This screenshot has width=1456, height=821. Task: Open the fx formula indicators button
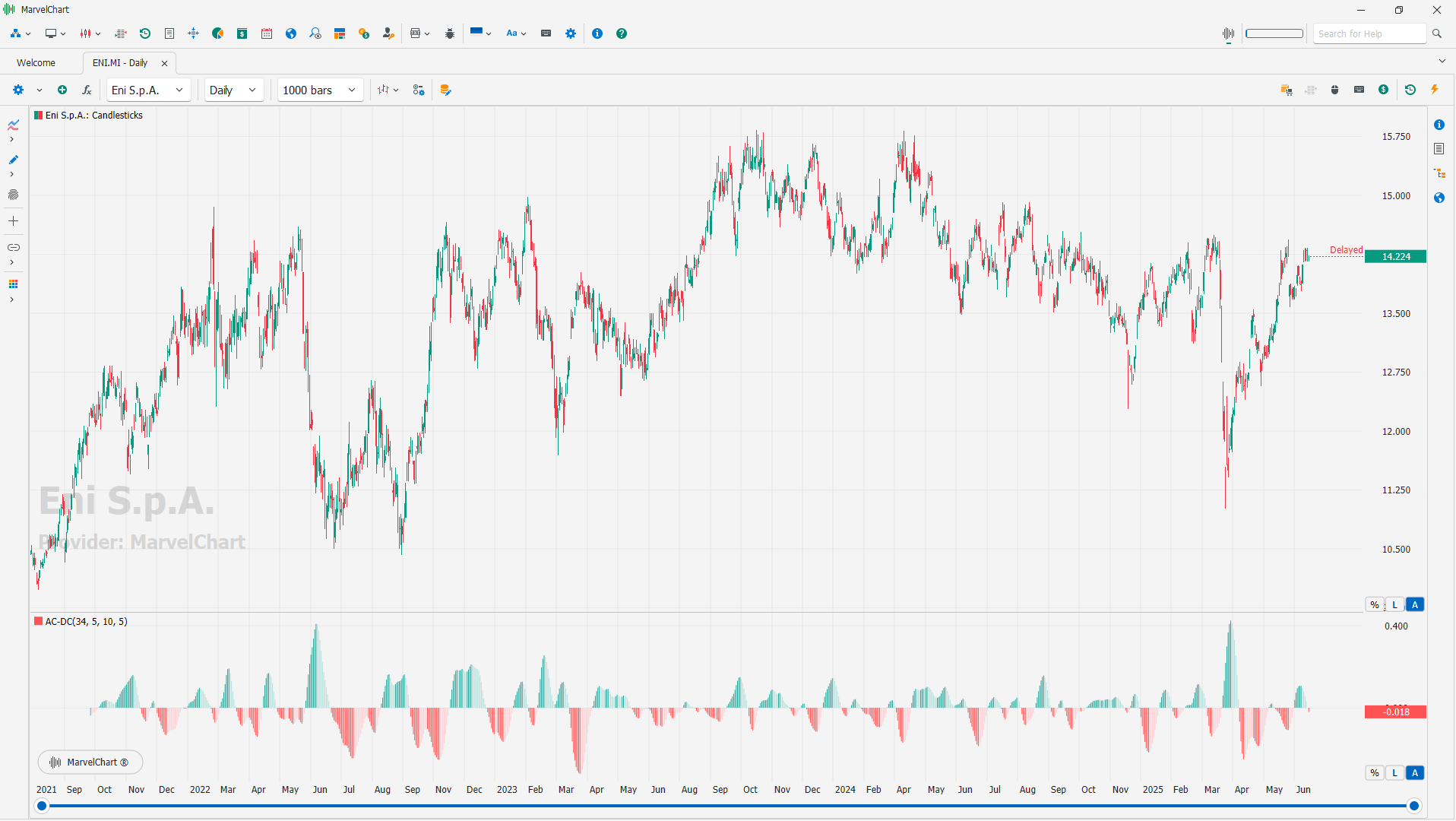click(87, 90)
